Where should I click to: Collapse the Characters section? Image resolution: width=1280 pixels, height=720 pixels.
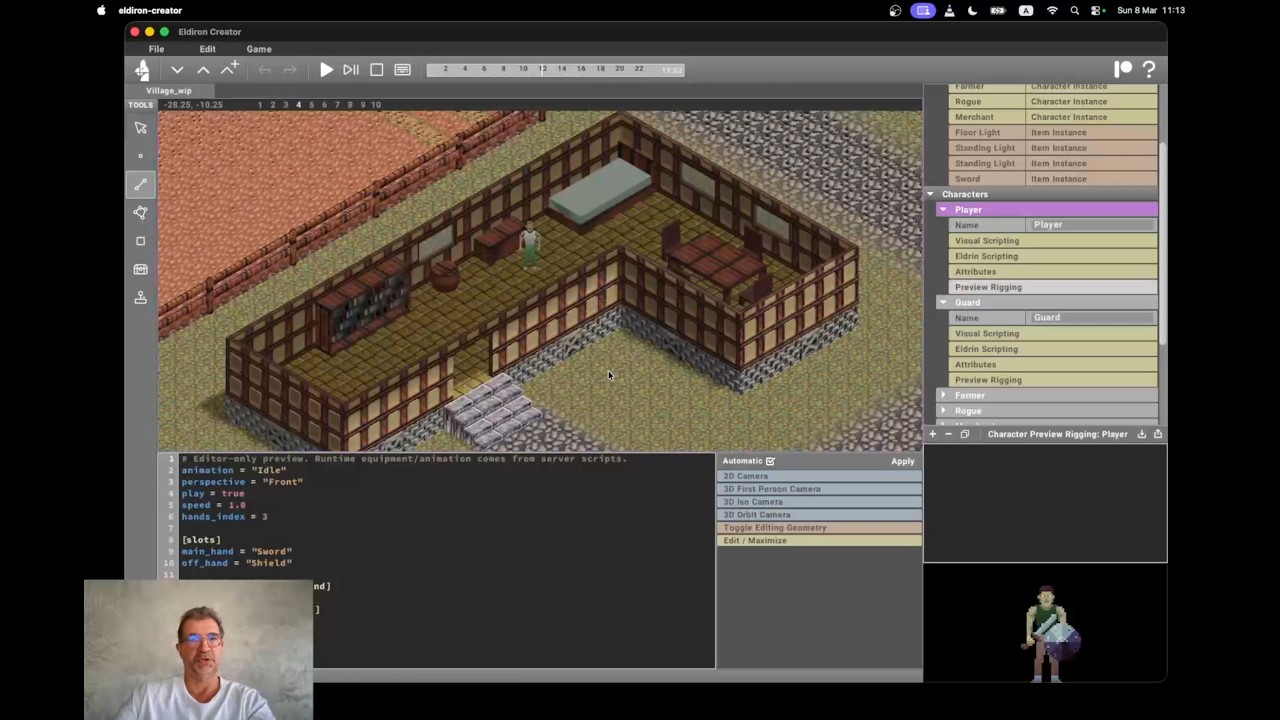(930, 194)
